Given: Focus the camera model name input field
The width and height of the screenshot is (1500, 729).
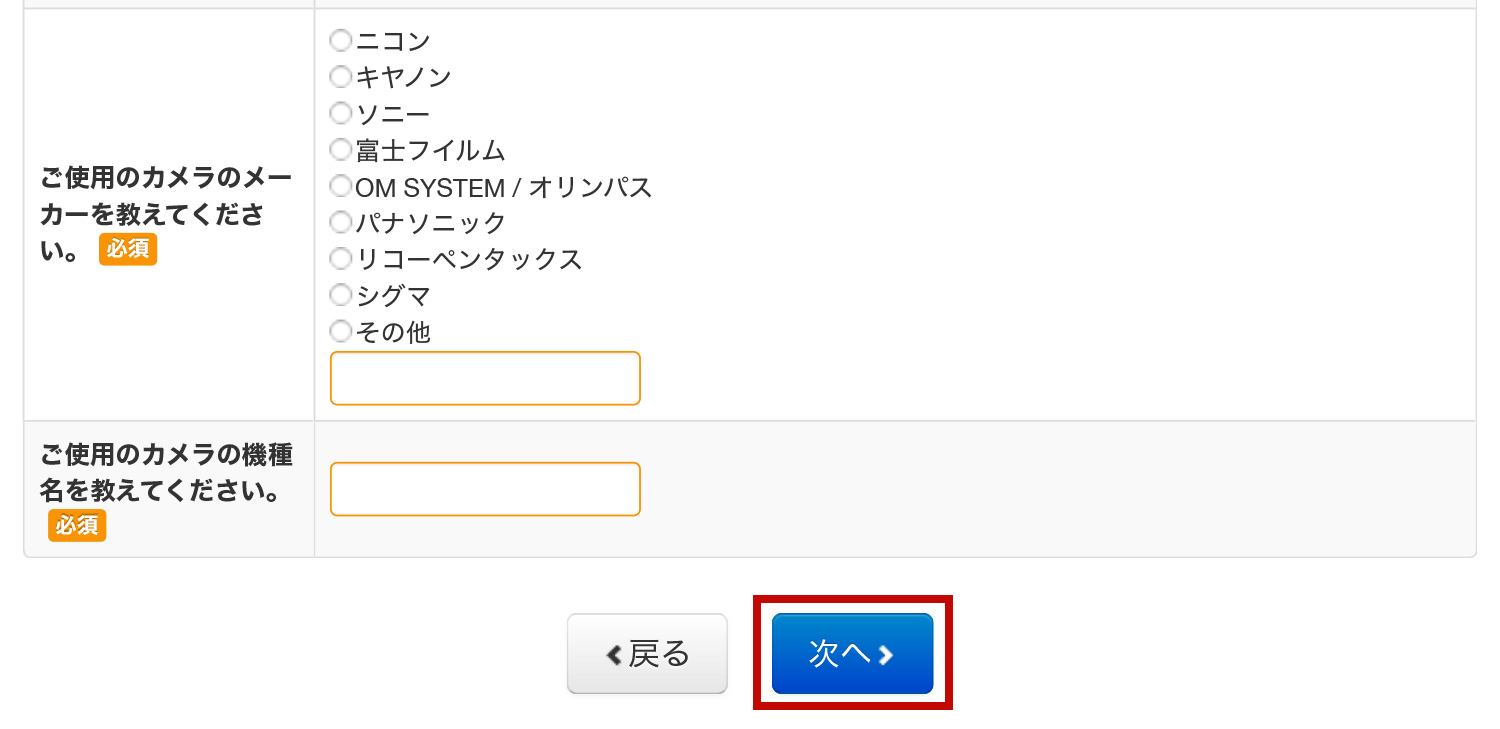Looking at the screenshot, I should coord(485,489).
